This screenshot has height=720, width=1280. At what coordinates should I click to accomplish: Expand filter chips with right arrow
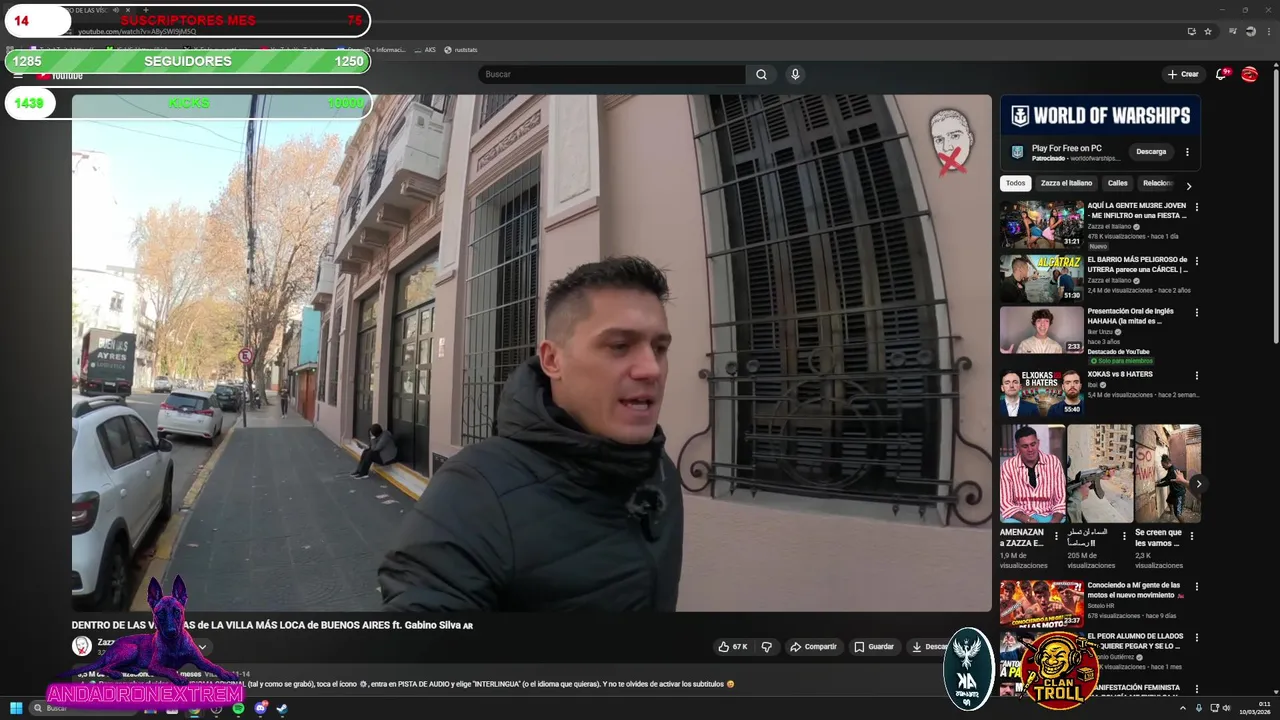click(1188, 186)
